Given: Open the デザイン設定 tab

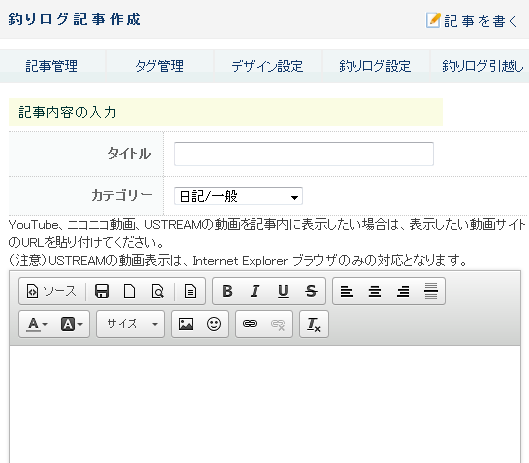Looking at the screenshot, I should coord(267,66).
